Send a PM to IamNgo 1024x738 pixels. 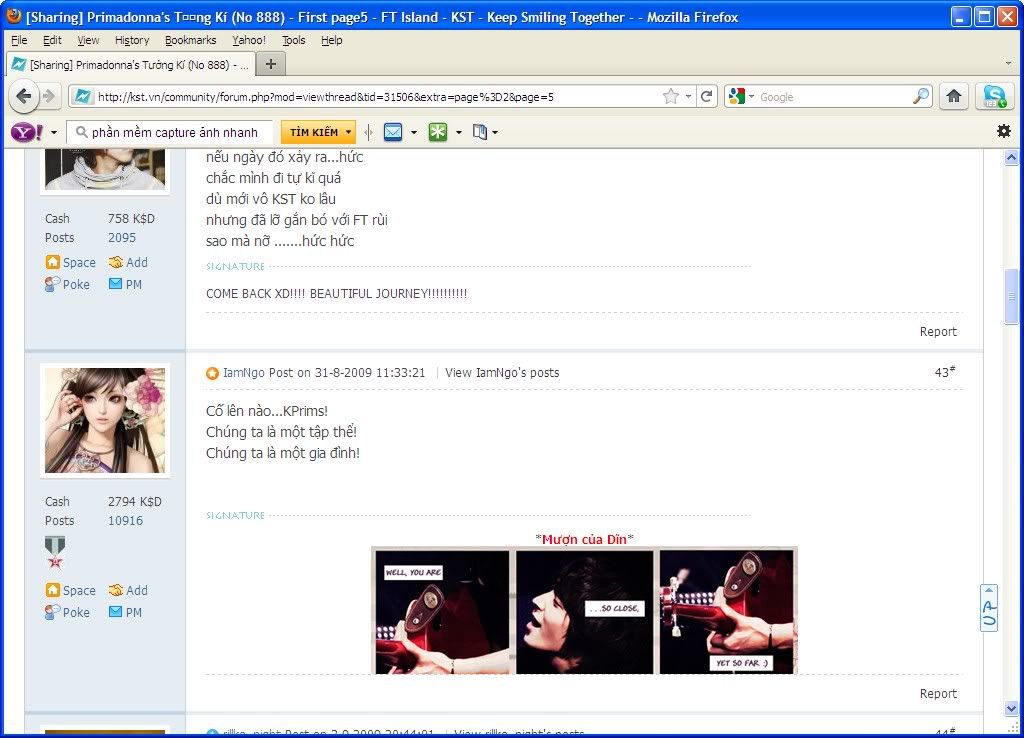coord(125,612)
